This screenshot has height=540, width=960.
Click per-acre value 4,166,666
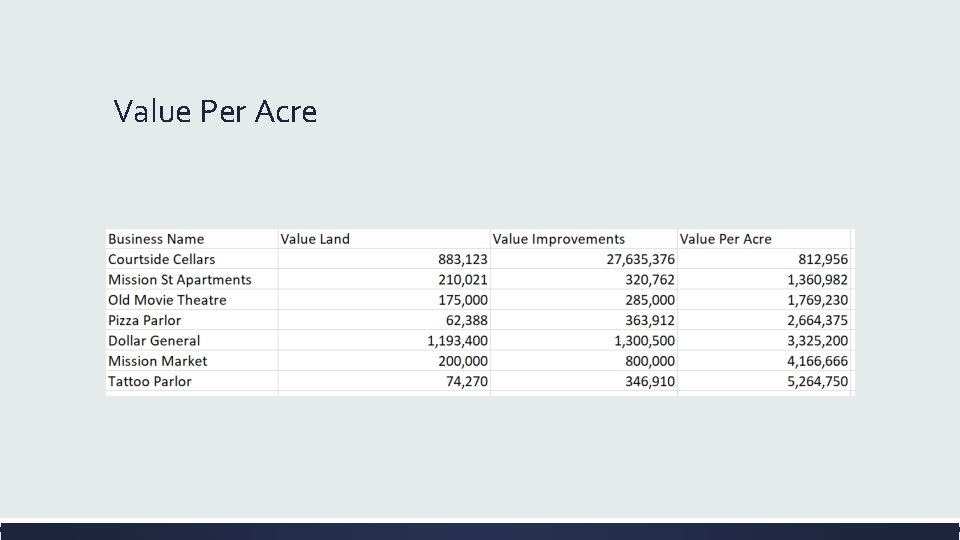tap(817, 361)
